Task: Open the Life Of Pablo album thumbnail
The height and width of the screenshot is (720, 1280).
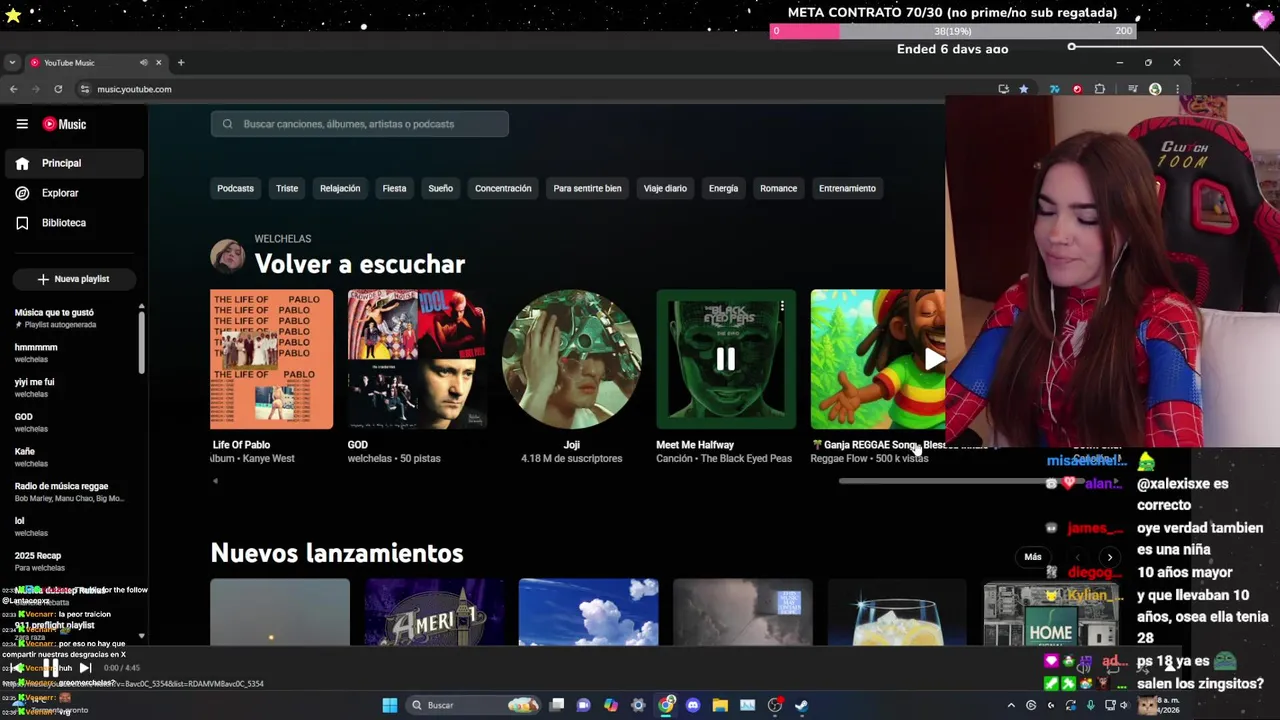Action: click(271, 359)
